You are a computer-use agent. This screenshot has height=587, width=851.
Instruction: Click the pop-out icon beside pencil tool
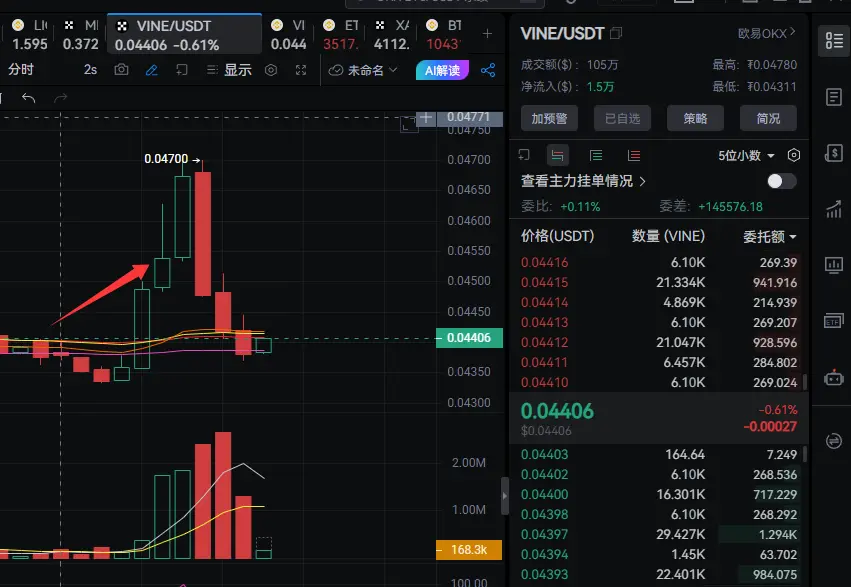tap(182, 70)
